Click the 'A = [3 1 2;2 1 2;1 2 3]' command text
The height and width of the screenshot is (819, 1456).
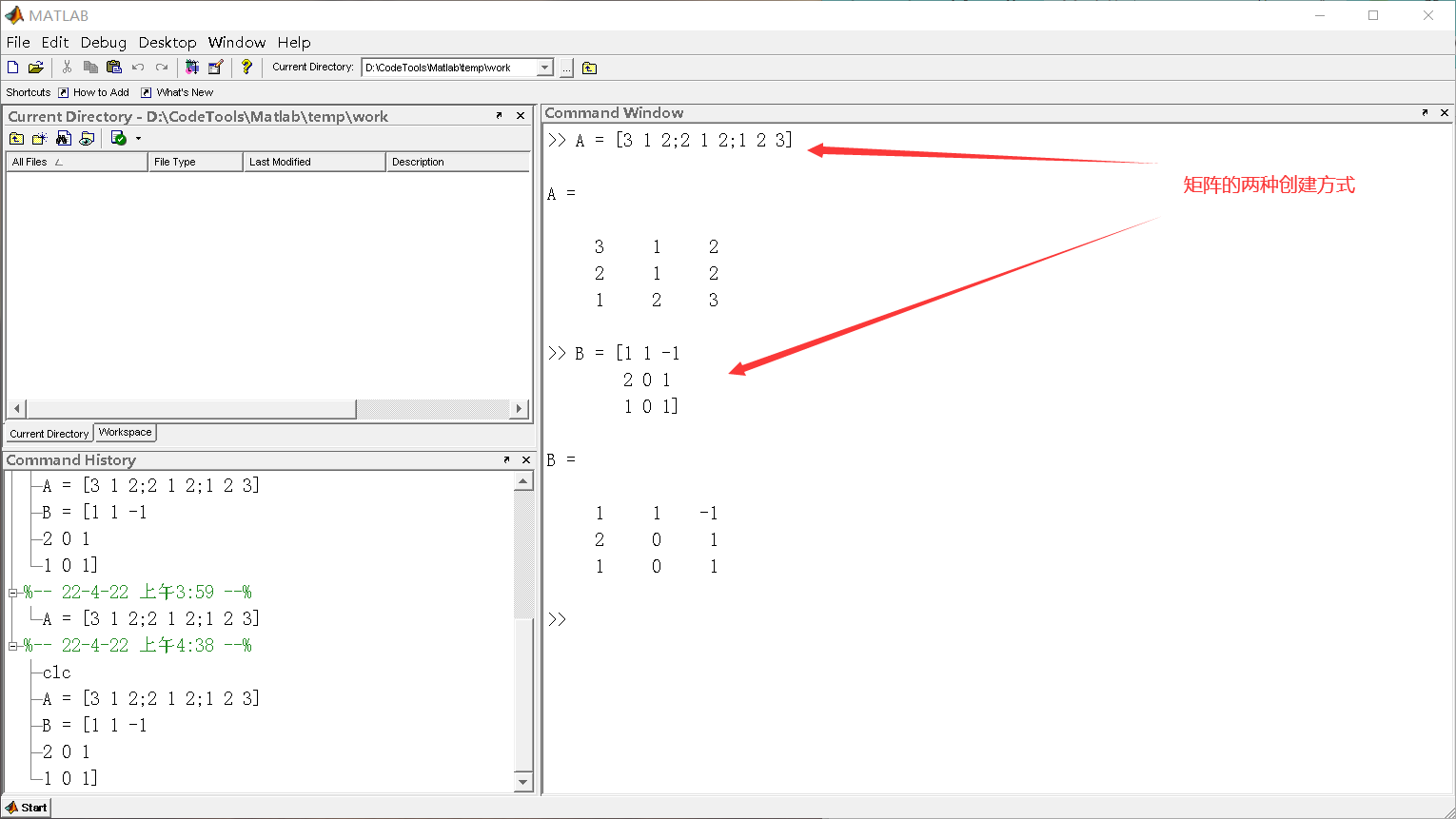[683, 140]
